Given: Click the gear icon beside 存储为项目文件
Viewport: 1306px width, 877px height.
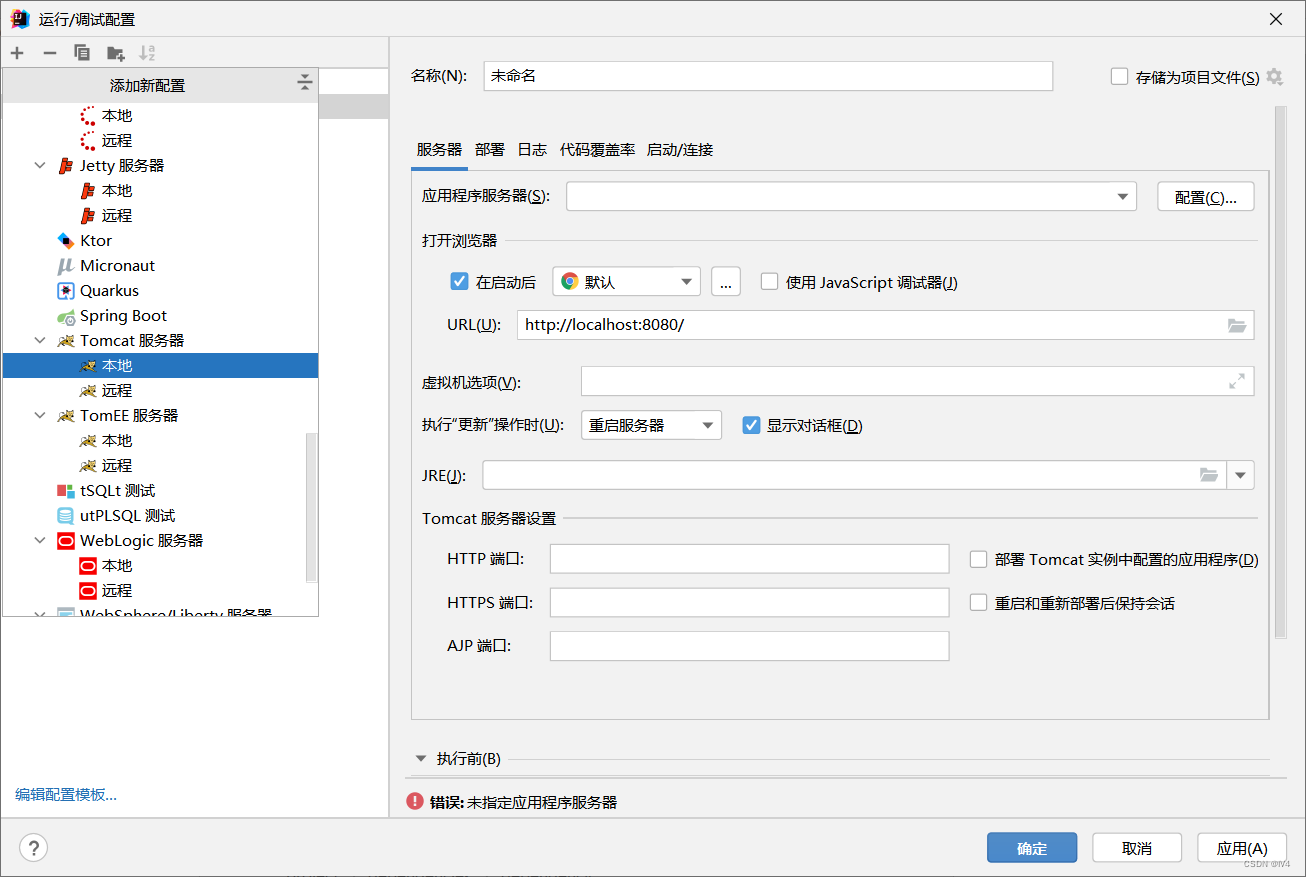Looking at the screenshot, I should (x=1274, y=77).
